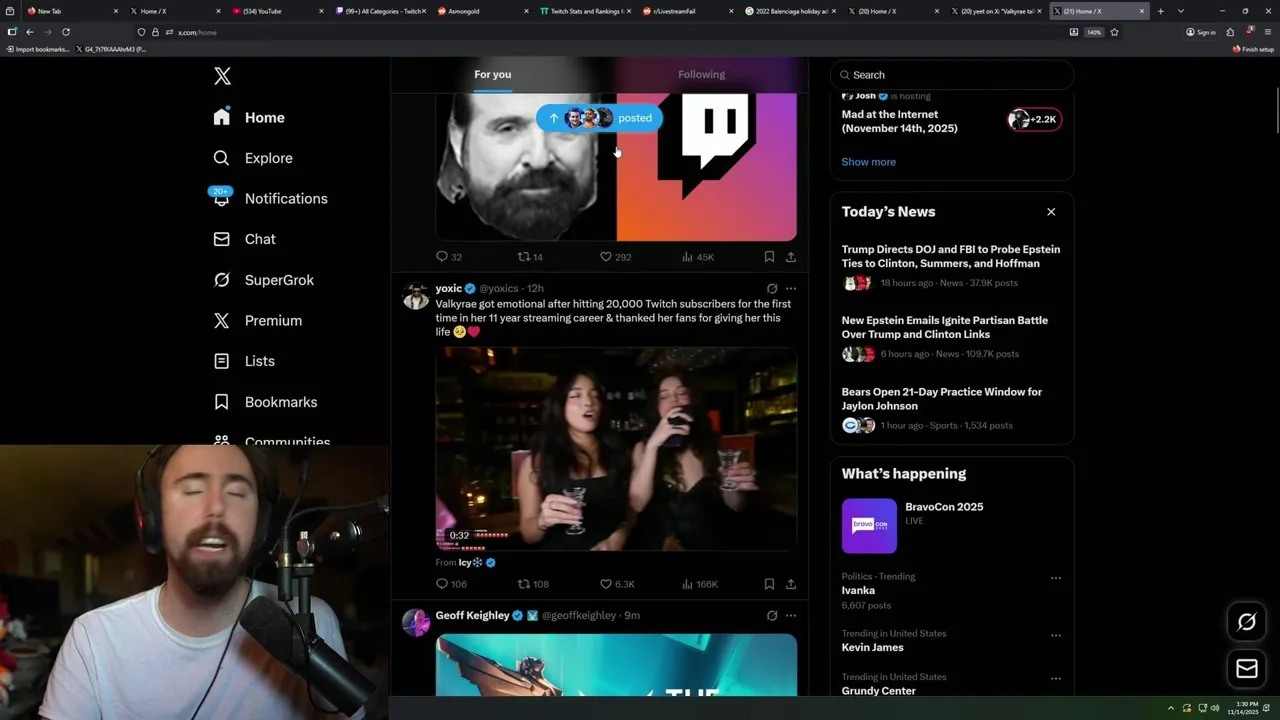Click Grok icon on Geoff Keighley post
1280x720 pixels.
pos(771,615)
